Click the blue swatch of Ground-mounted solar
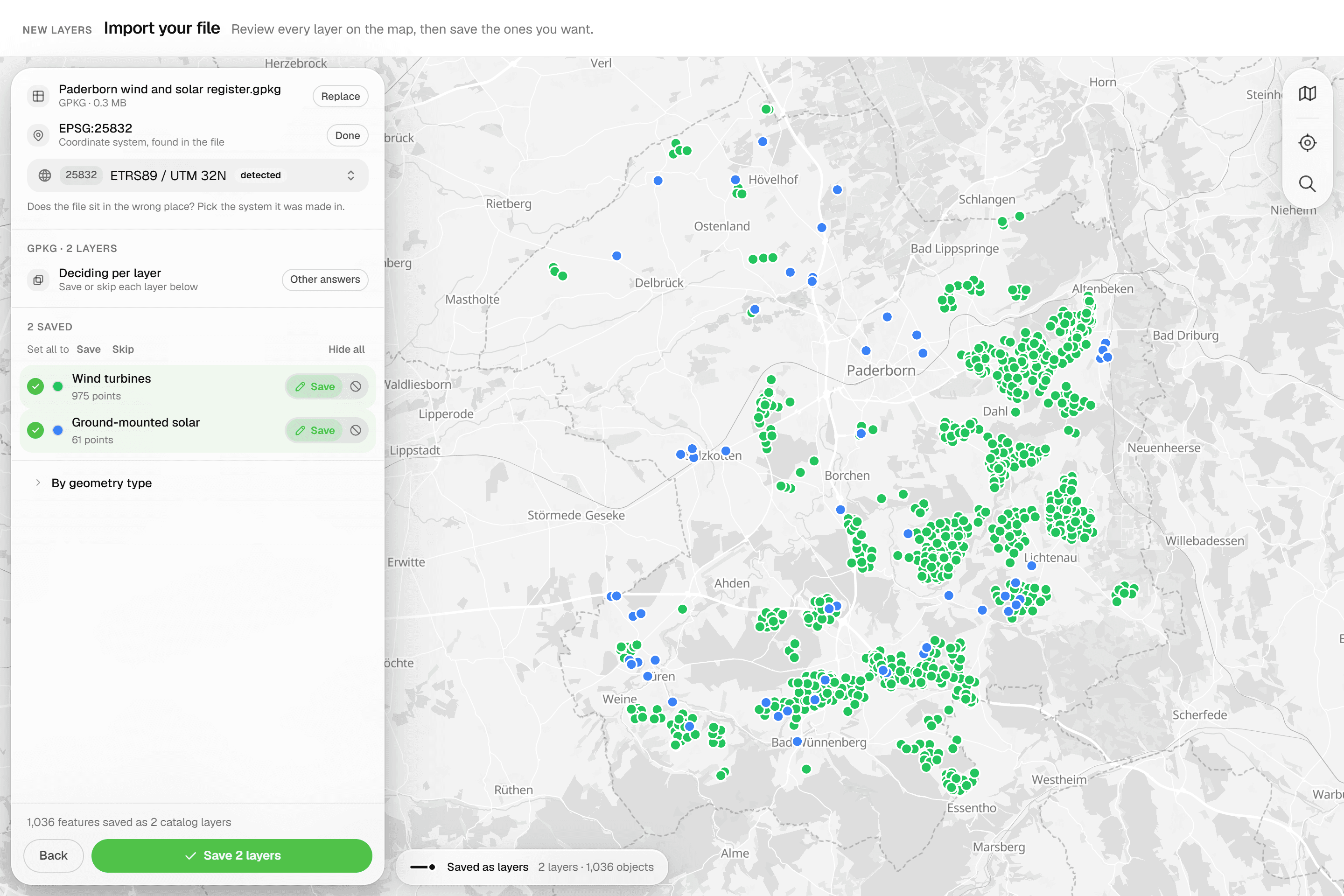 (58, 430)
